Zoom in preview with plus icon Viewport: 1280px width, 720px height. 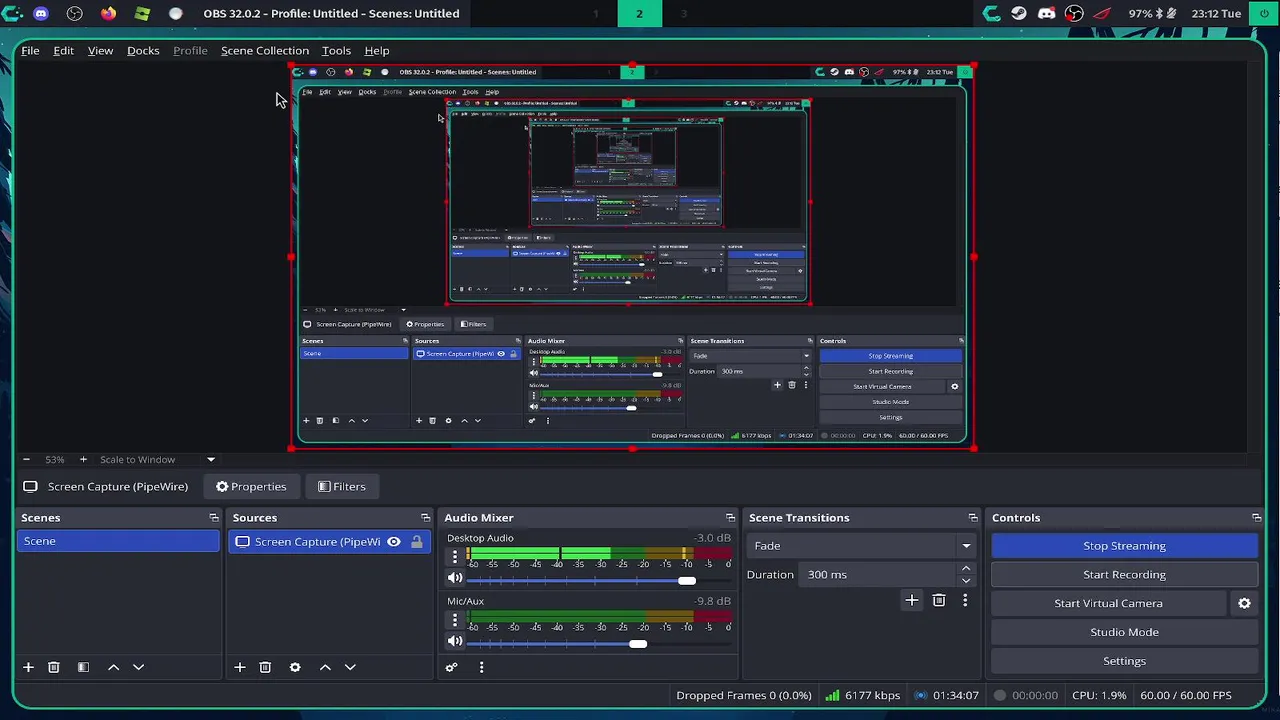coord(83,459)
